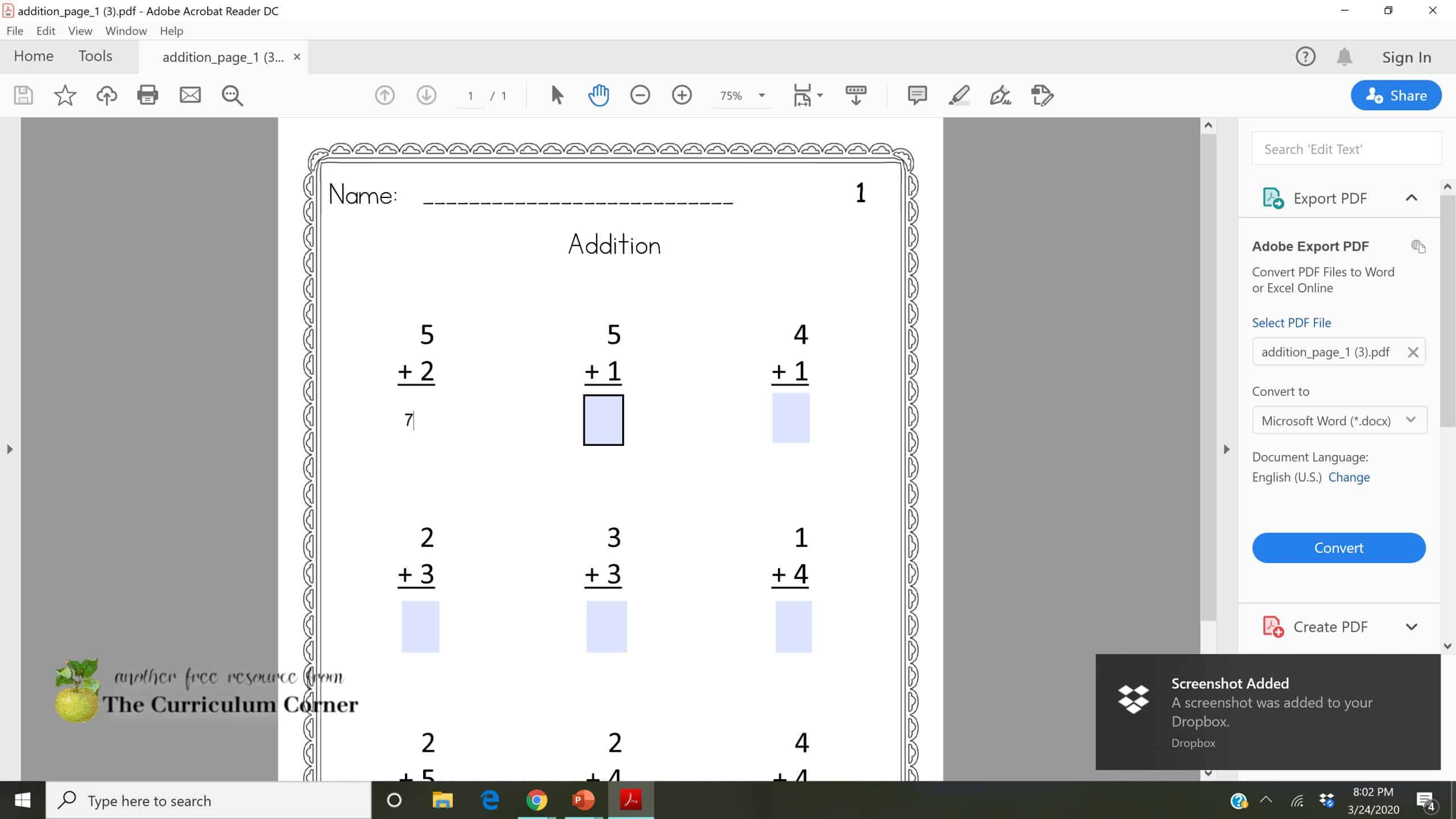Screen dimensions: 1456x819
Task: Click the Change language link
Action: tap(1349, 477)
